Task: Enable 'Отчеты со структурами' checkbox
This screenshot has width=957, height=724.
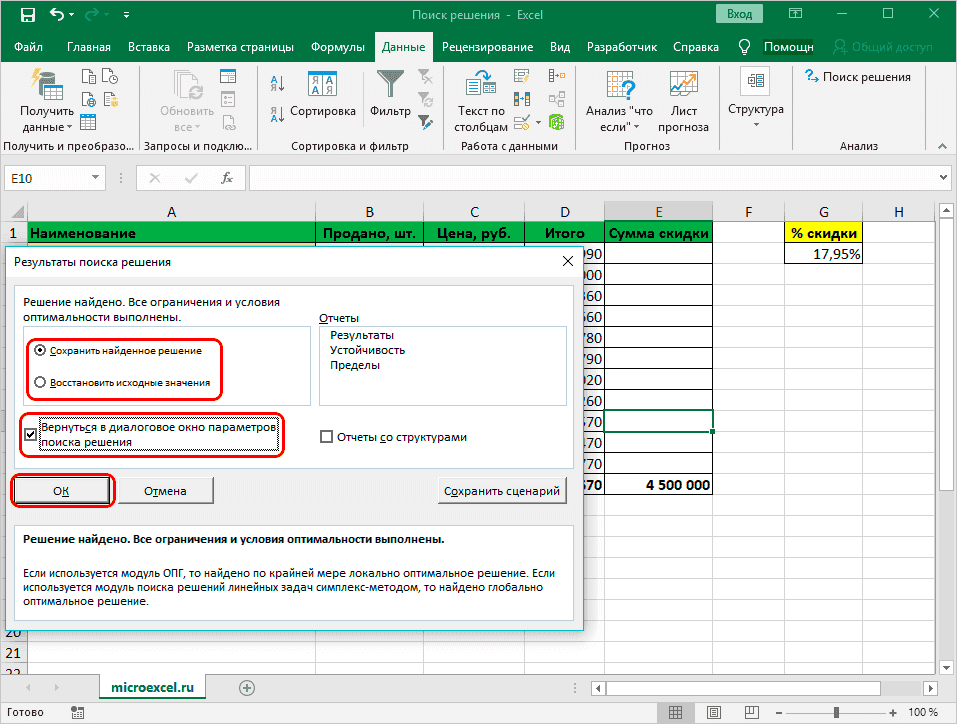Action: coord(326,437)
